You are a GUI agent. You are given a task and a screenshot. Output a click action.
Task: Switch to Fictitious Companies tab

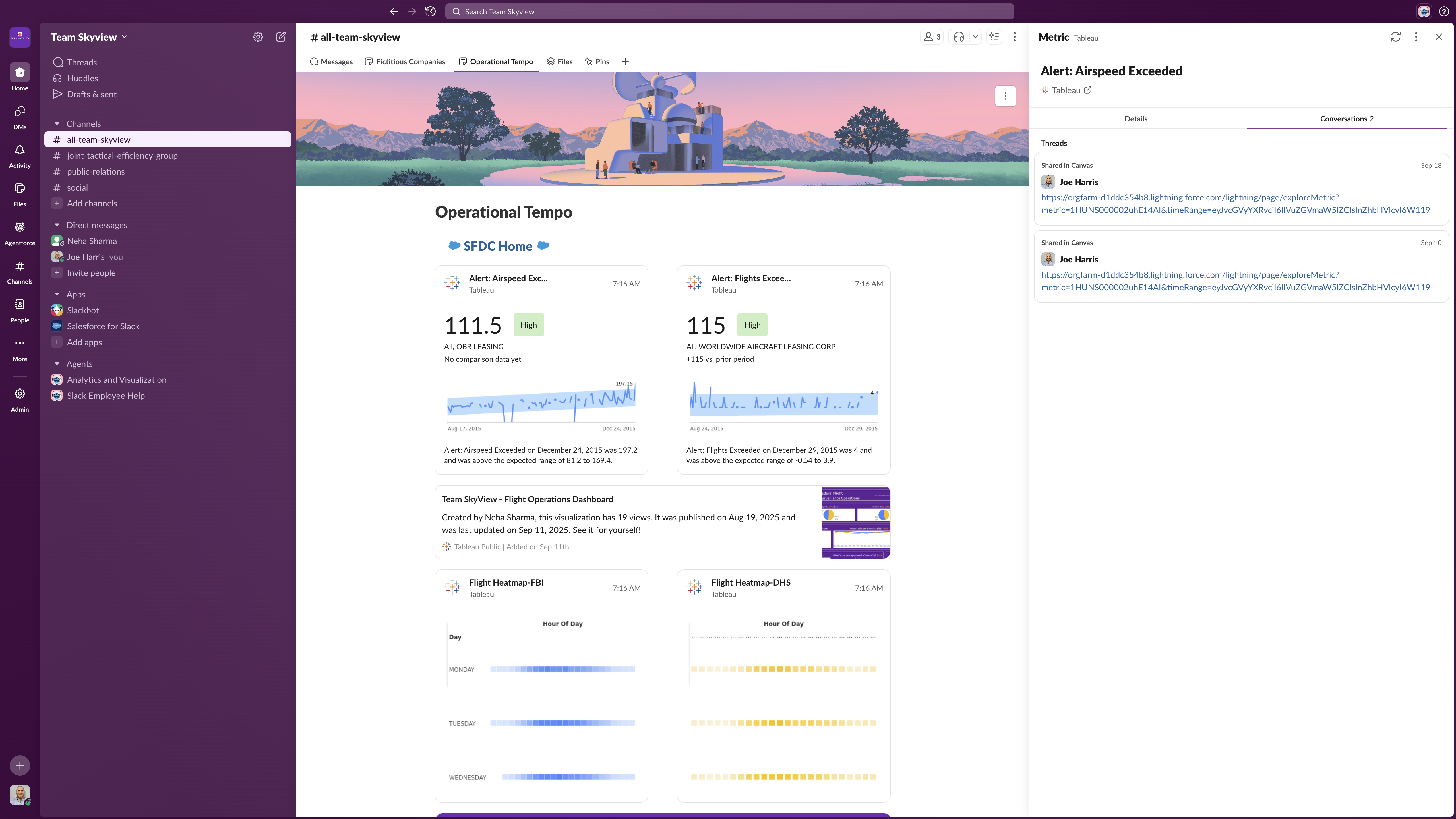click(405, 62)
